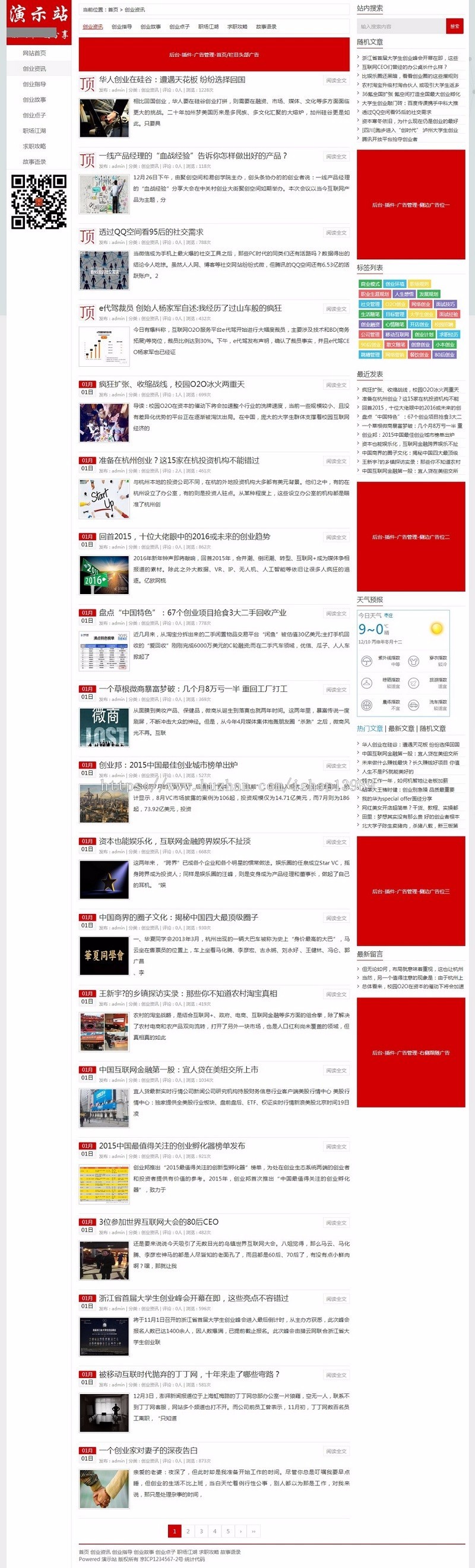Click the airplane 旅游指数 icon
Screen dimensions: 475x1568
[x=413, y=683]
